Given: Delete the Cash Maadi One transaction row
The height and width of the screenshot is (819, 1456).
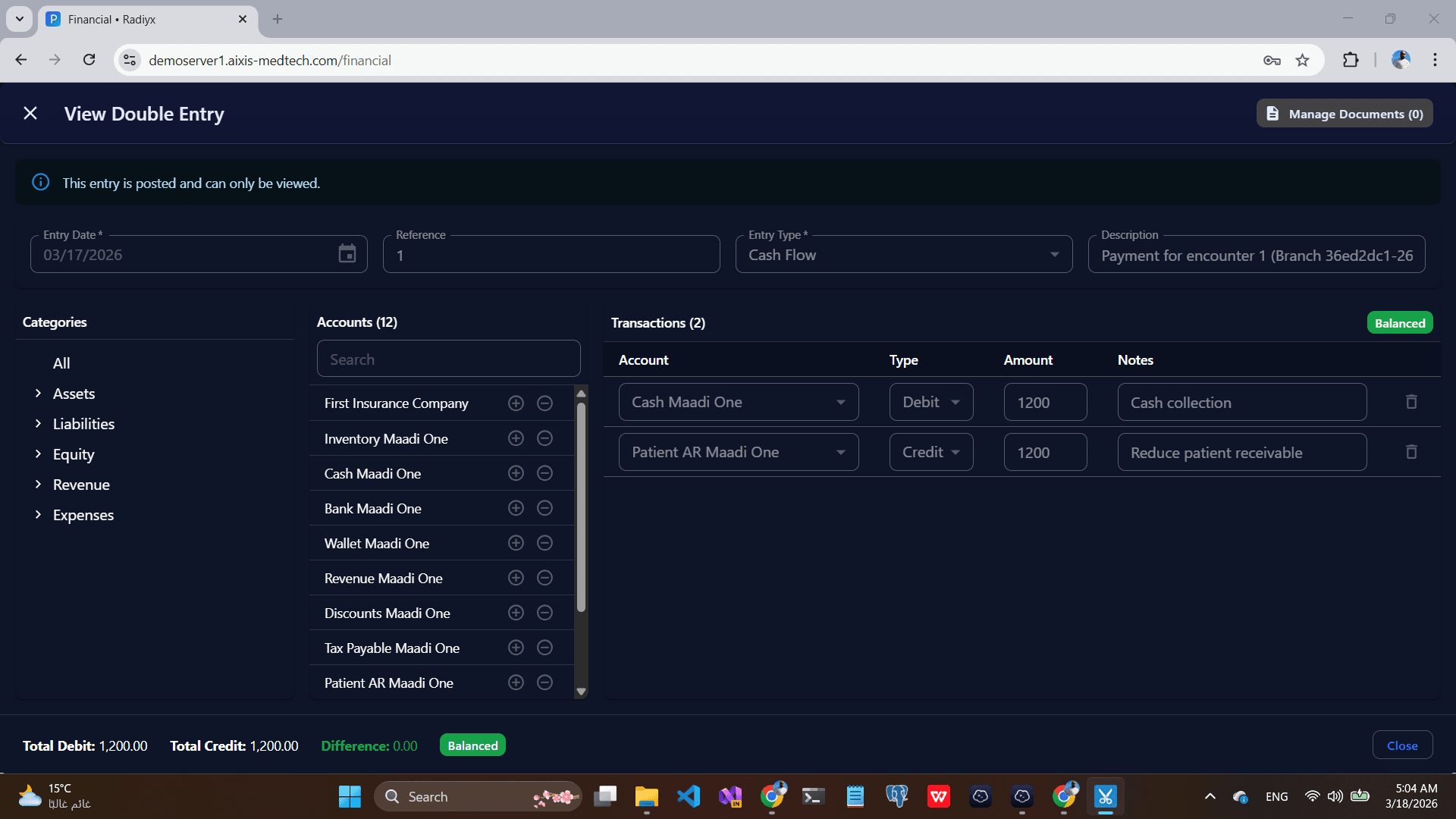Looking at the screenshot, I should click(1411, 402).
